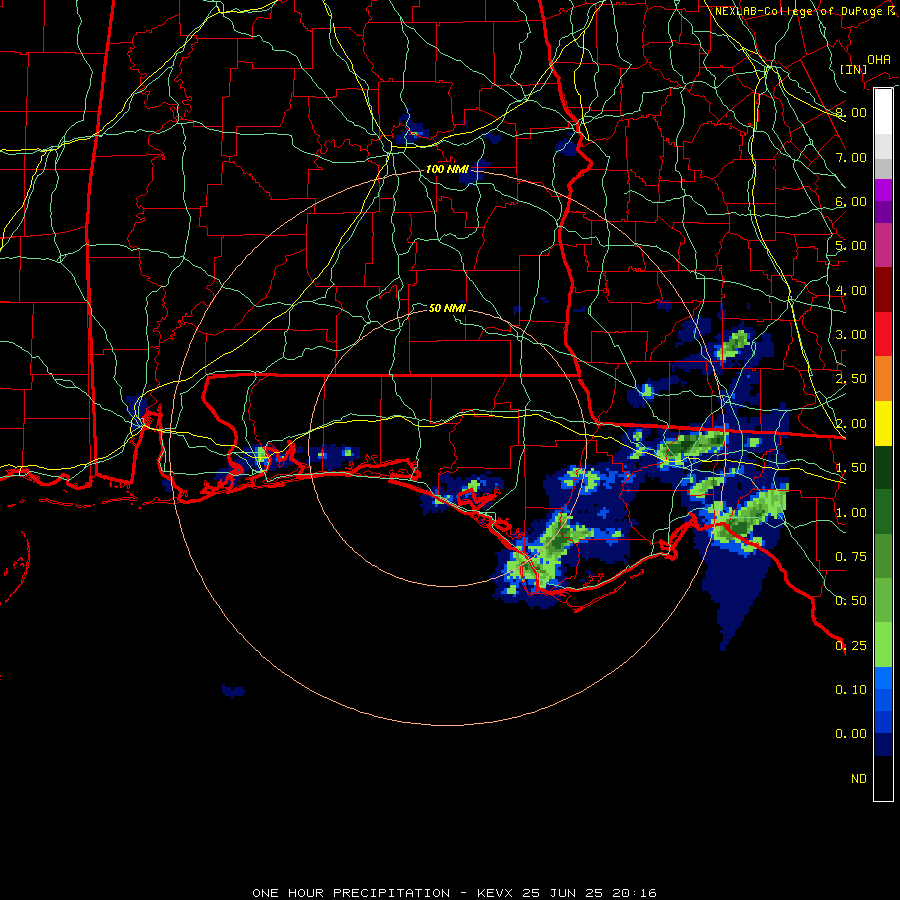Click the 7.00 legend value

click(851, 157)
